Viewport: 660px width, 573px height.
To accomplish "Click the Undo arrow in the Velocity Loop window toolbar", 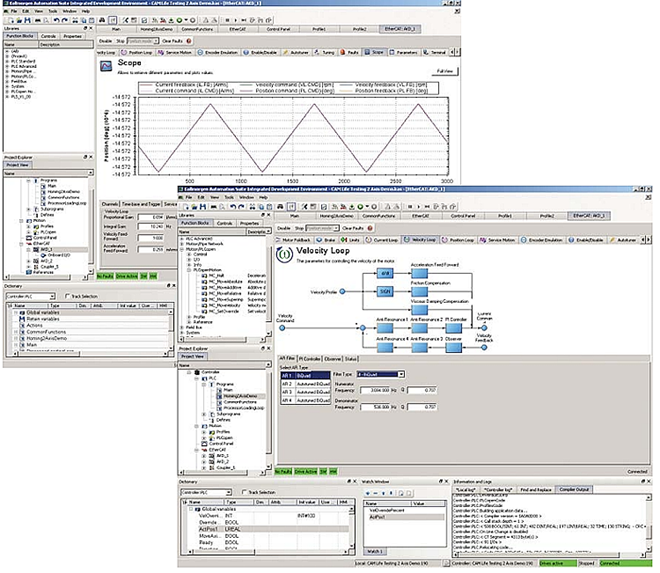I will 233,207.
